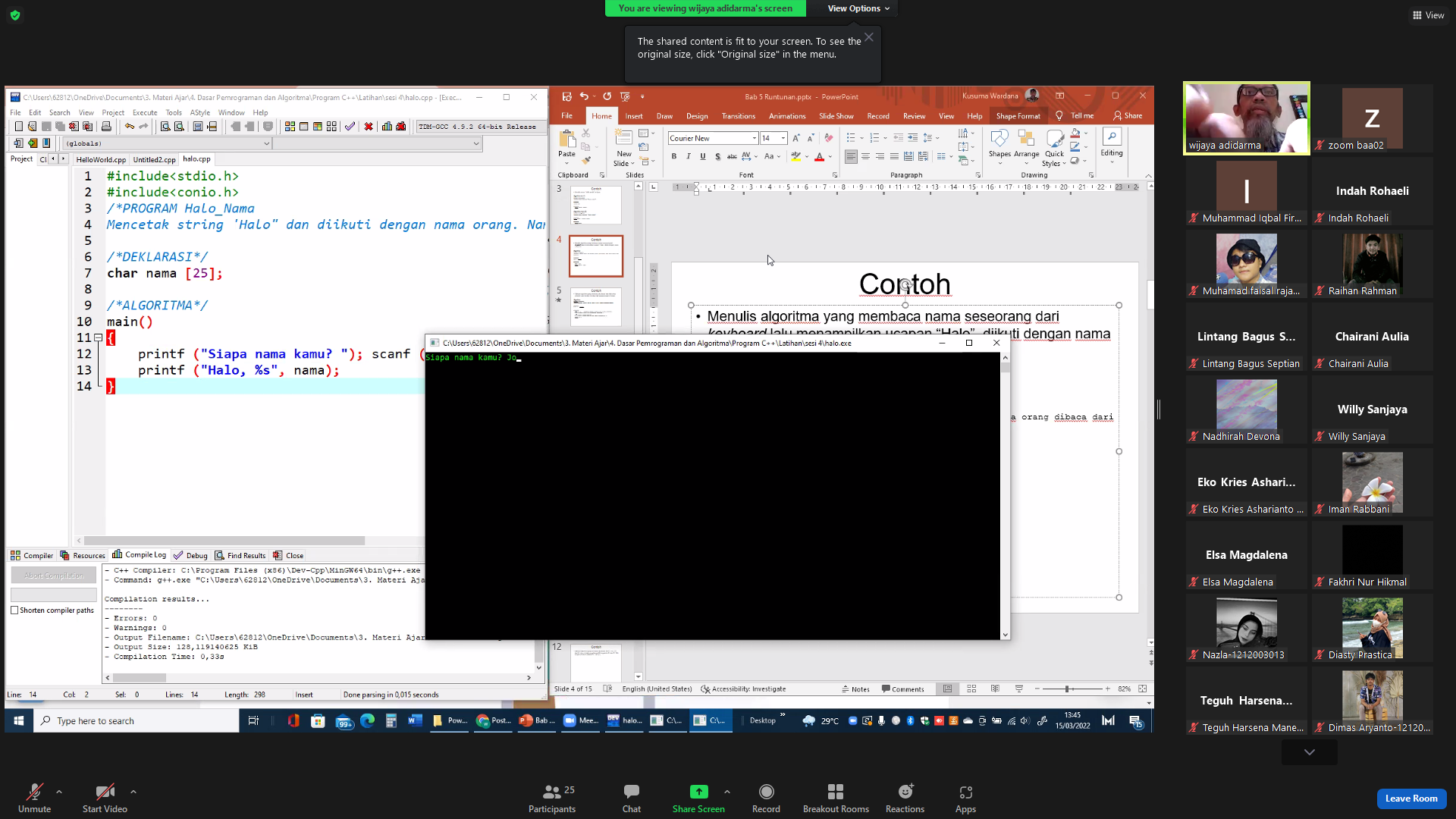Screen dimensions: 1456x819
Task: Unmute the microphone in Zoom
Action: tap(34, 799)
